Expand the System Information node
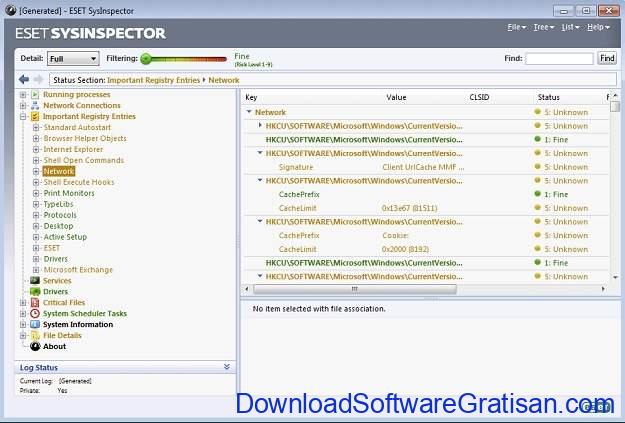625x423 pixels. [23, 325]
